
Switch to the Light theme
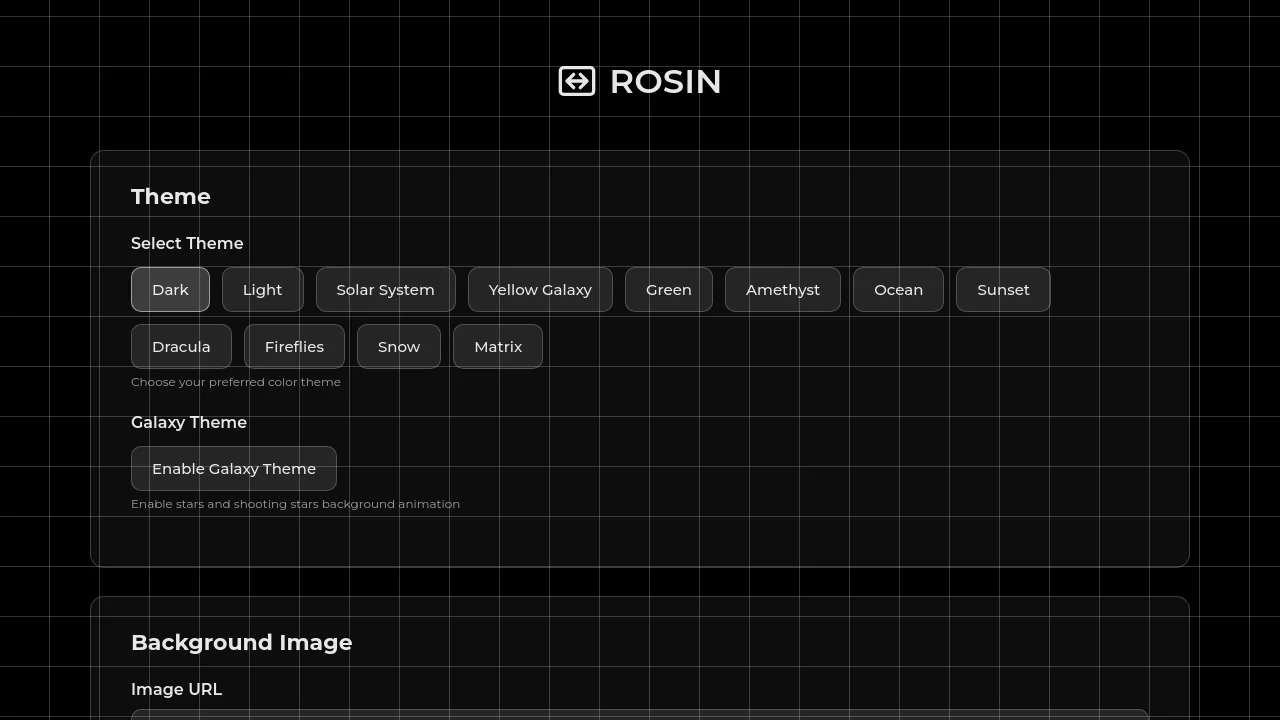point(262,290)
